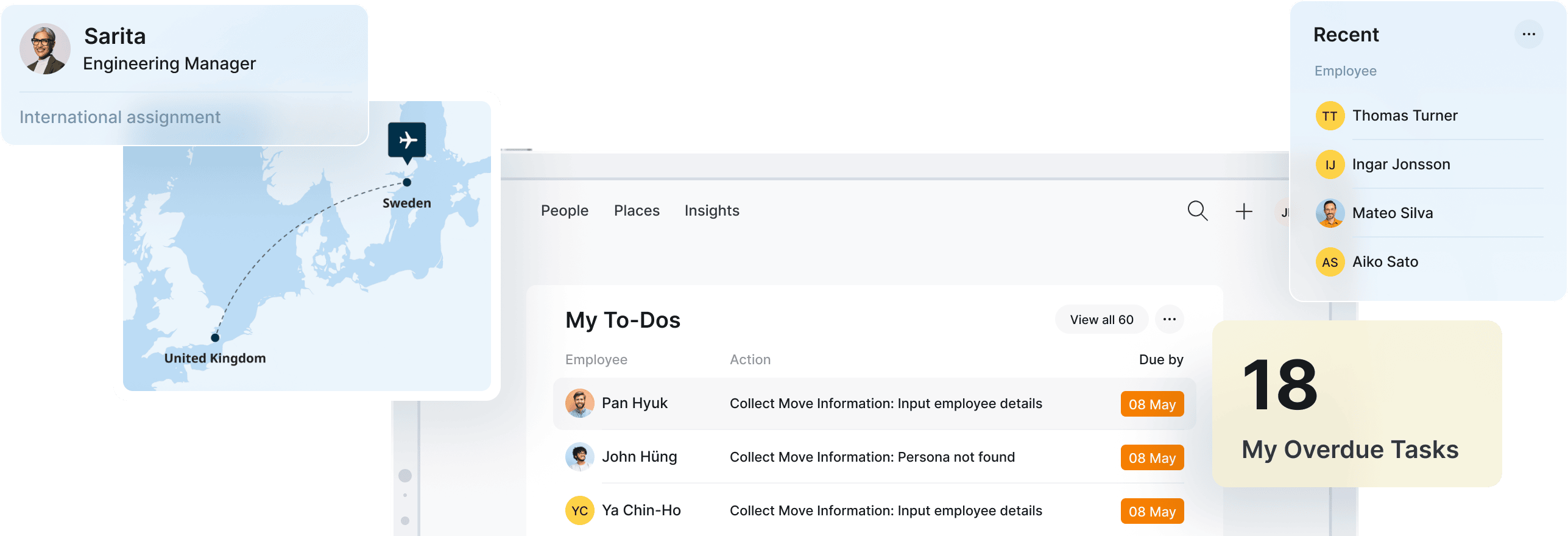This screenshot has height=536, width=1568.
Task: Open the My To-Dos options menu
Action: tap(1169, 319)
